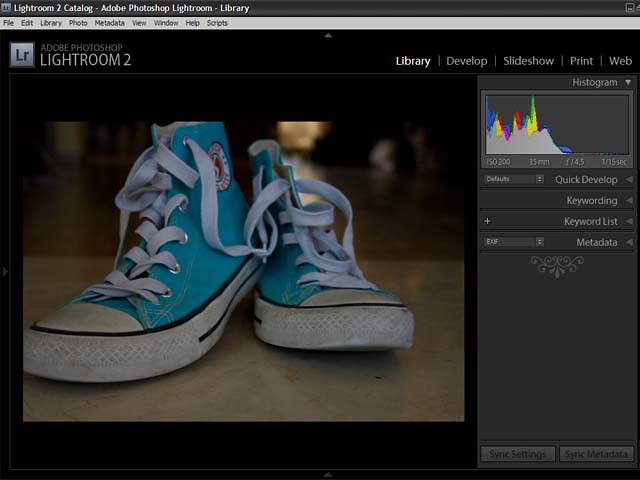Screen dimensions: 640x480
Task: Click the blue sneakers photo preview
Action: coord(243,271)
